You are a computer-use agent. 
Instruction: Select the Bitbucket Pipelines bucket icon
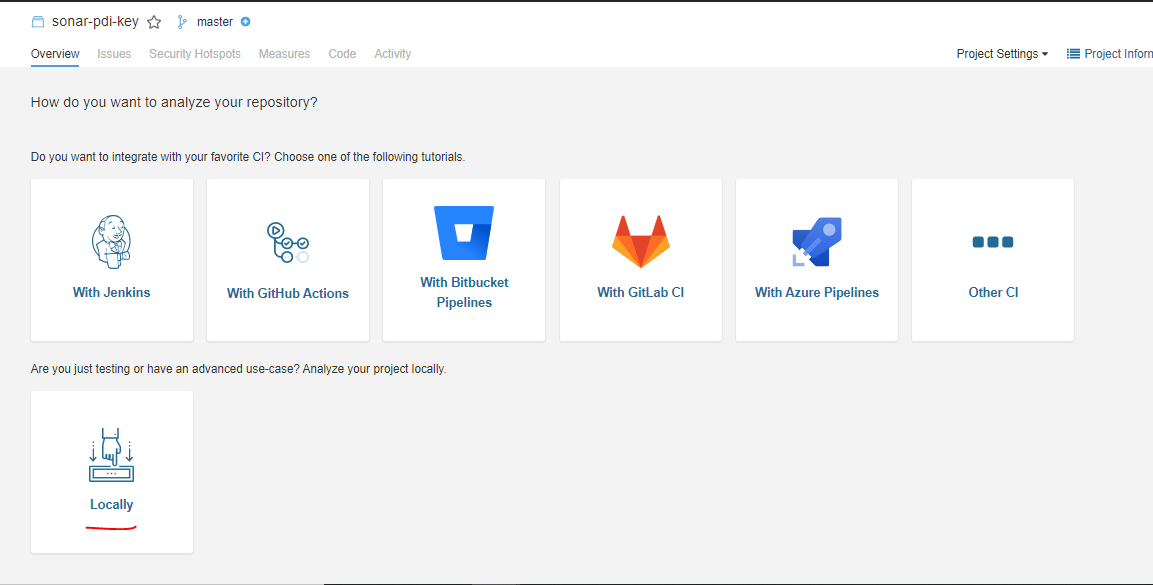click(463, 232)
